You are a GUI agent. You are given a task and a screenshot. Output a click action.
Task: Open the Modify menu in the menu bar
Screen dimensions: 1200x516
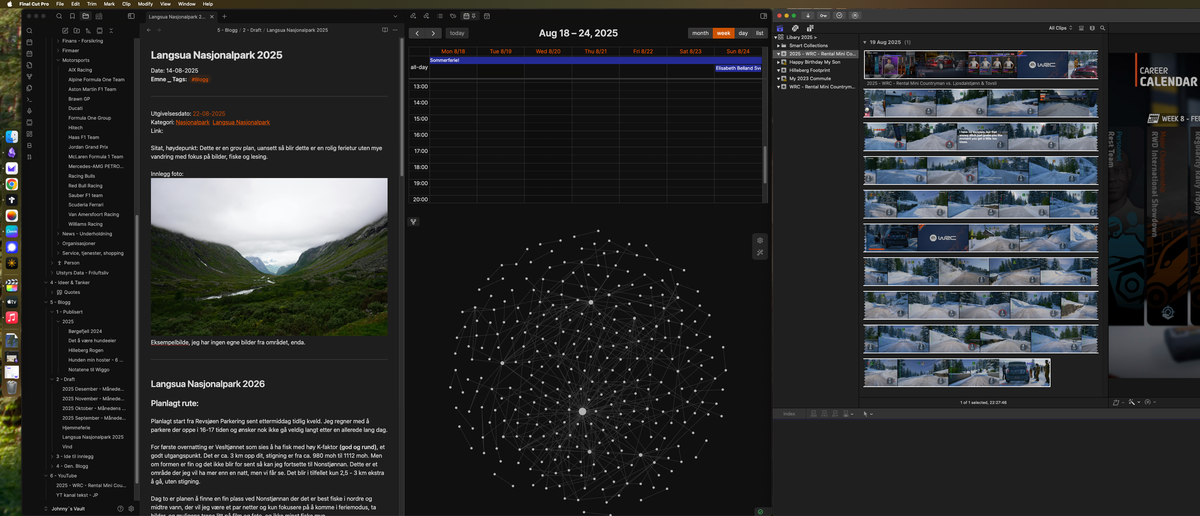point(145,4)
